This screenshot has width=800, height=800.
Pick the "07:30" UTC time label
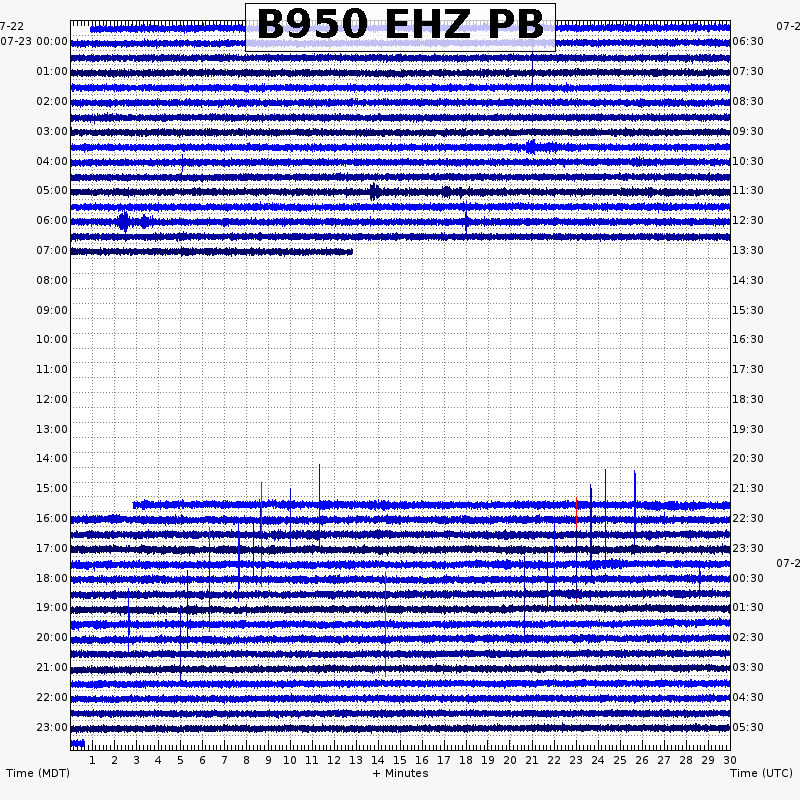click(x=748, y=71)
